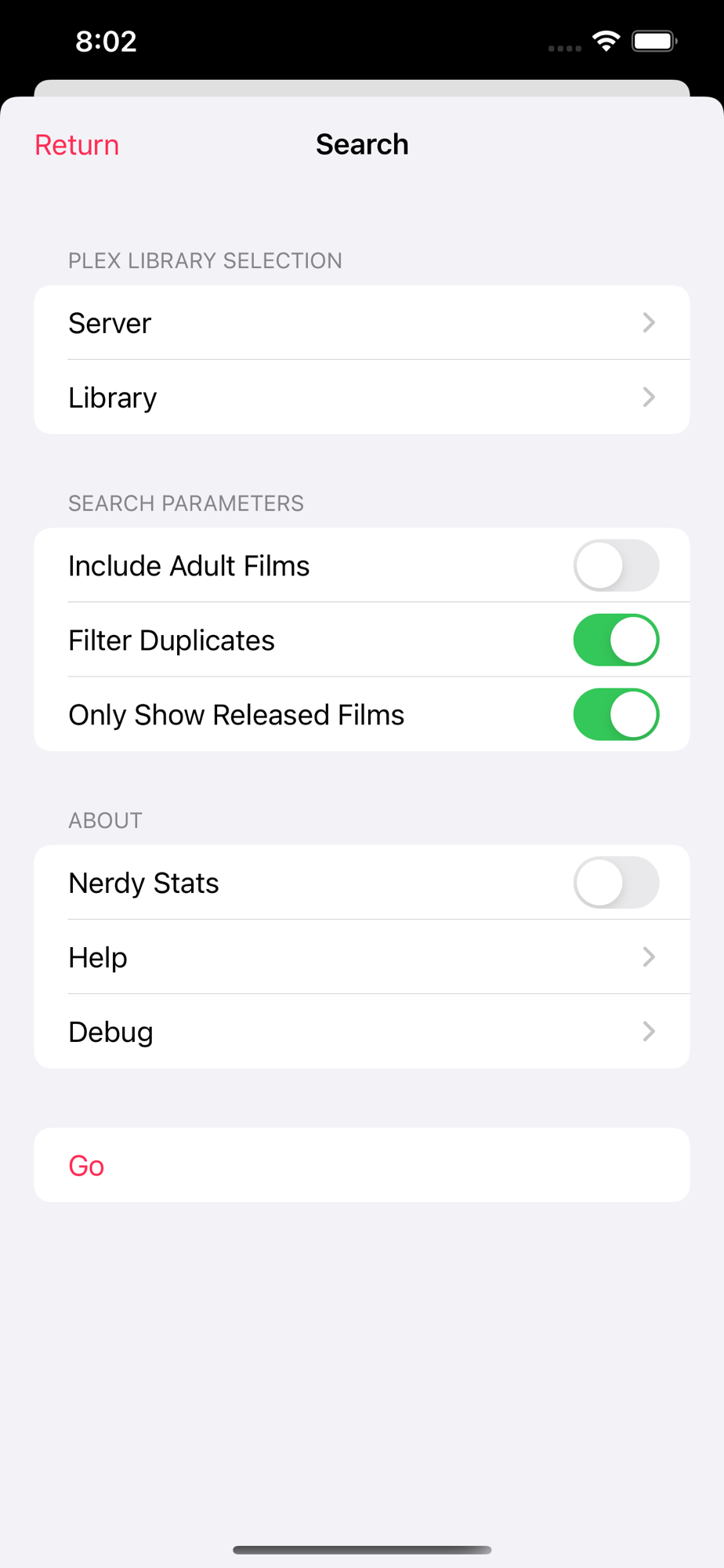Viewport: 724px width, 1568px height.
Task: Tap the Wi-Fi icon in the status bar
Action: [606, 41]
